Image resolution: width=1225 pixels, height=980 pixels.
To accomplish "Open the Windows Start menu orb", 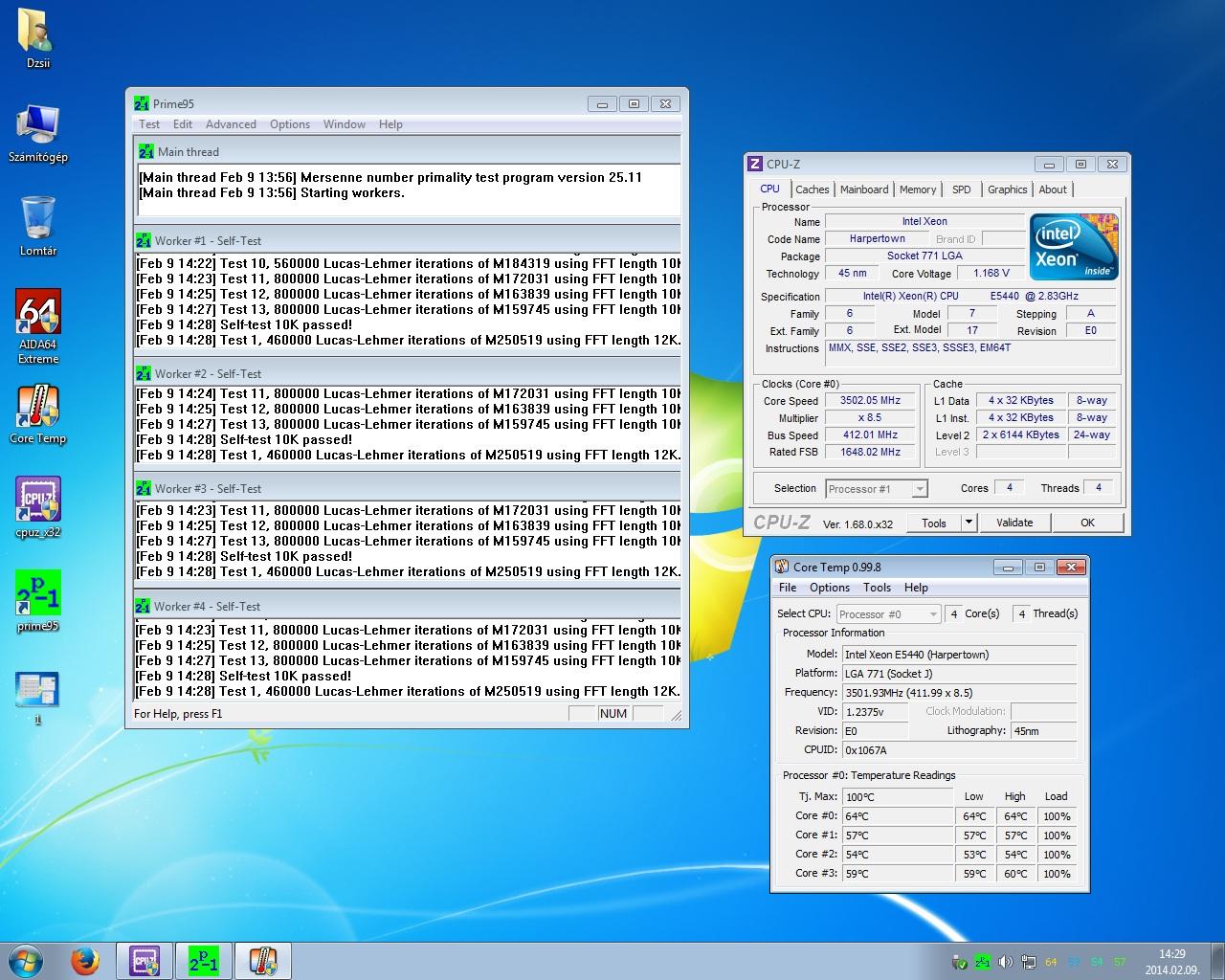I will 26,961.
